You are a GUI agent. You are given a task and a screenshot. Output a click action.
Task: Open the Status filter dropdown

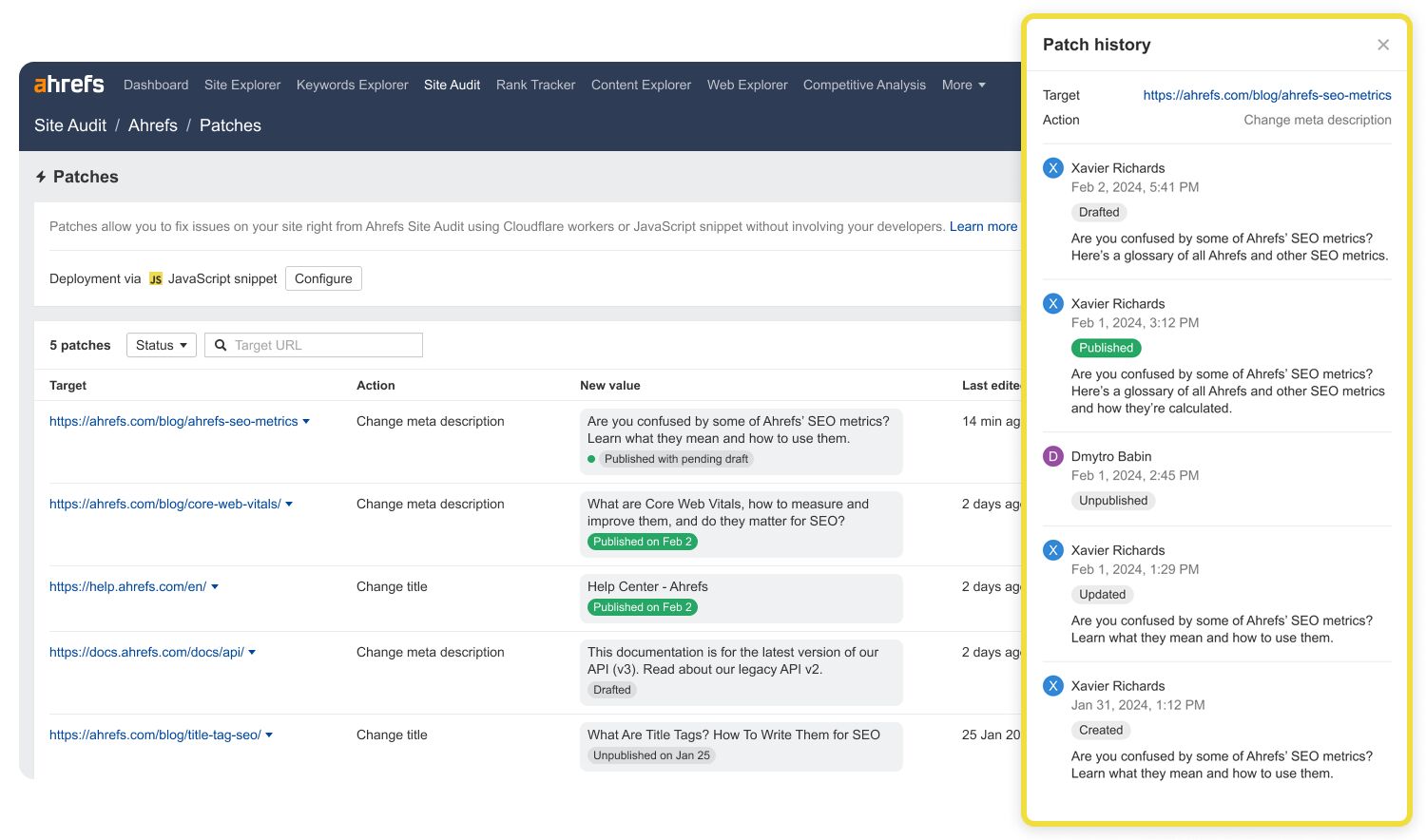[x=161, y=344]
